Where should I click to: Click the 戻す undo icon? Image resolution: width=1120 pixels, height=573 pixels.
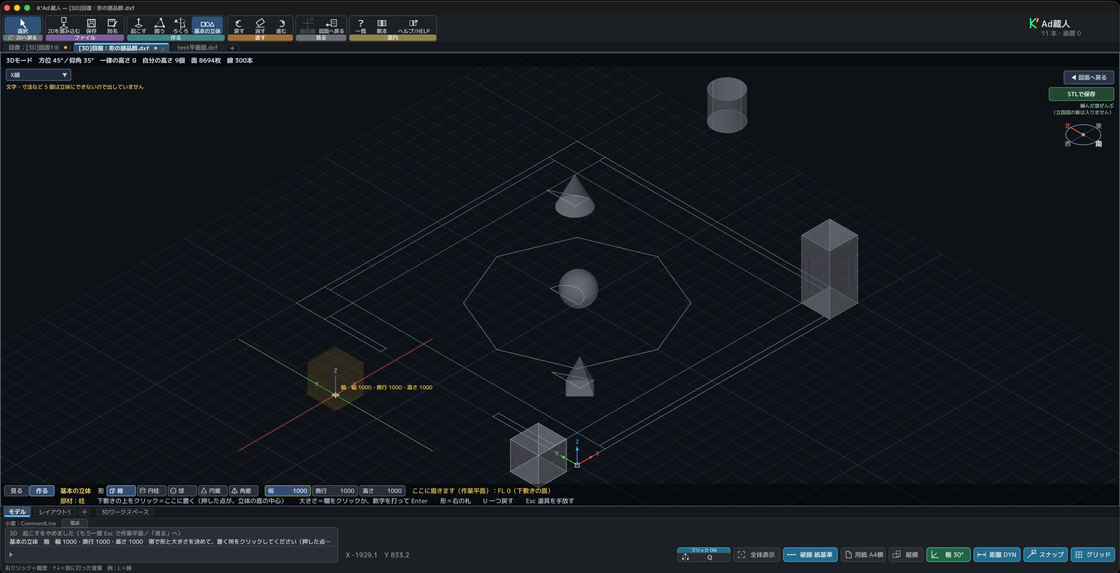[239, 26]
